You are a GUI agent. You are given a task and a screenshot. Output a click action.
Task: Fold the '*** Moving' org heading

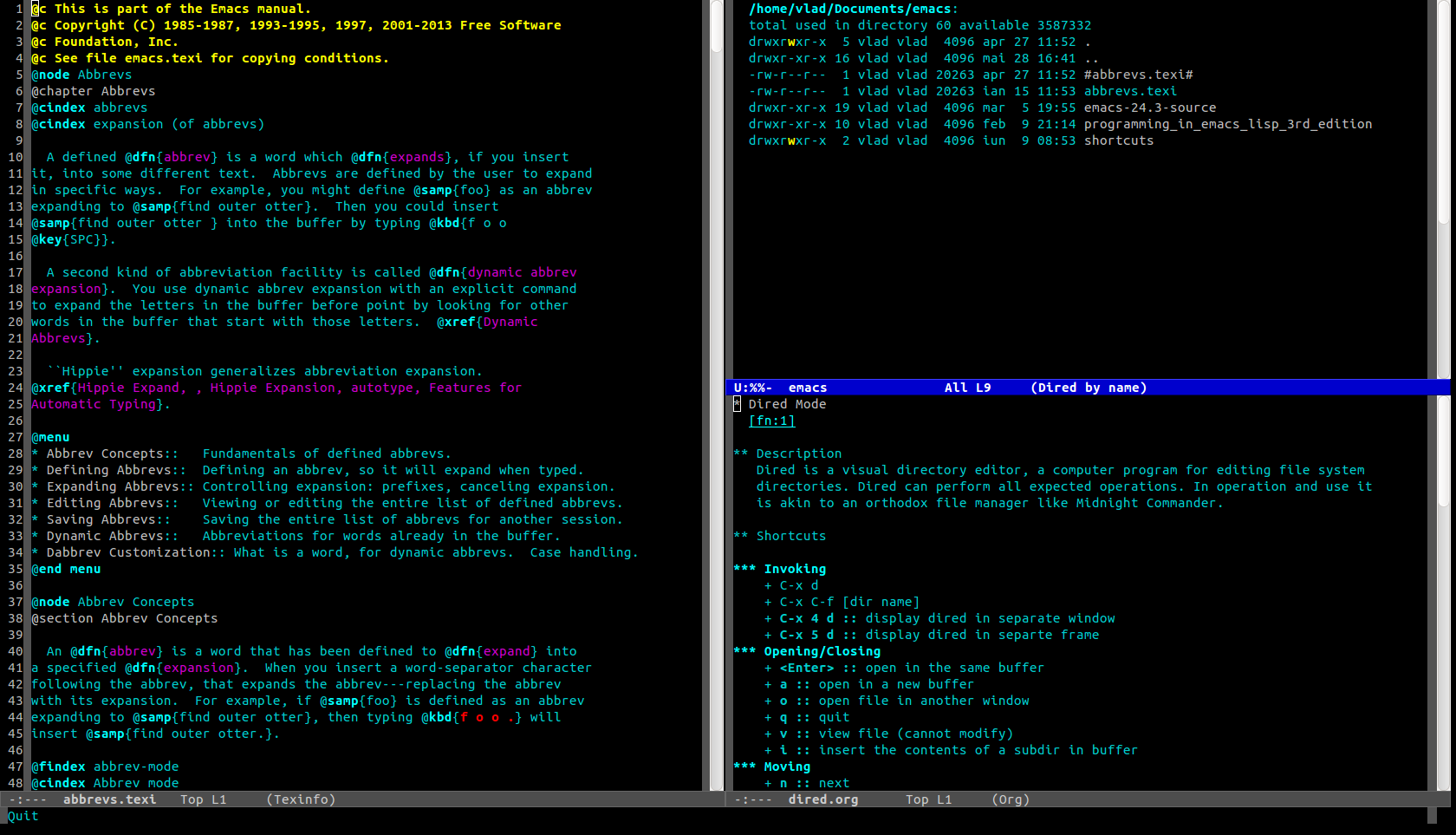click(x=772, y=767)
